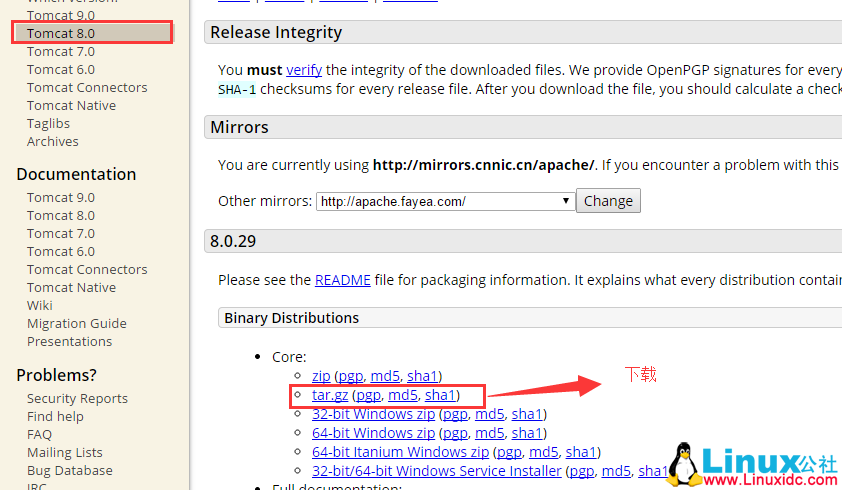Open Tomcat Connectors download sidebar link
The width and height of the screenshot is (842, 490).
[87, 88]
